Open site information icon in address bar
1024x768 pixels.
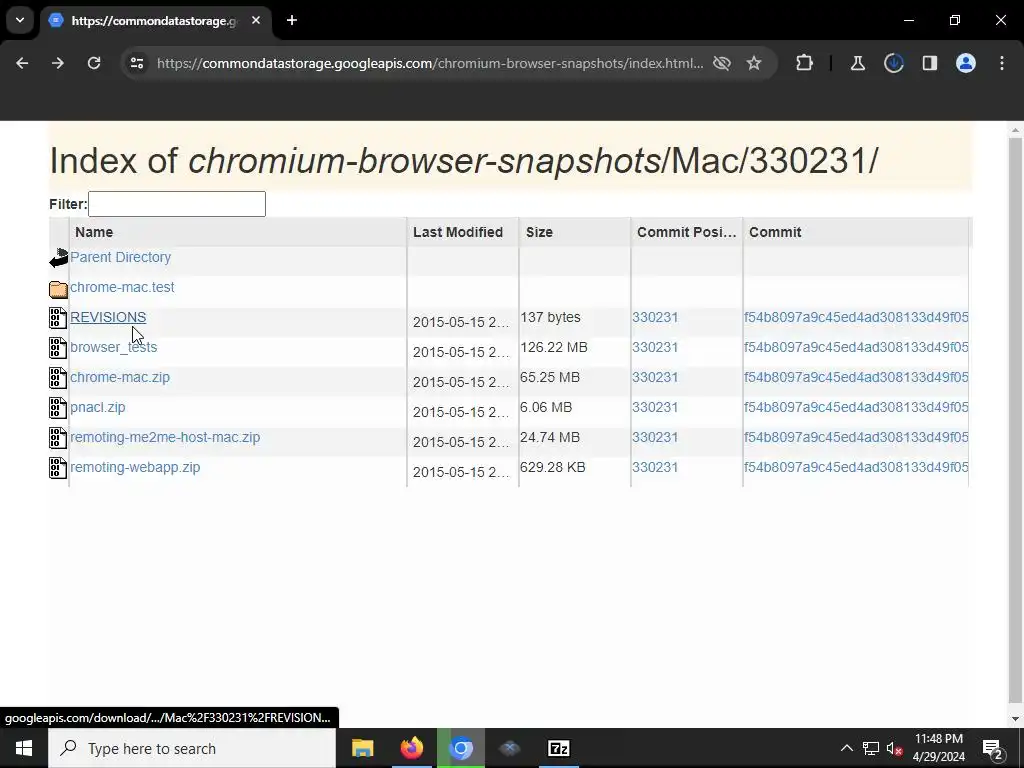[x=137, y=63]
